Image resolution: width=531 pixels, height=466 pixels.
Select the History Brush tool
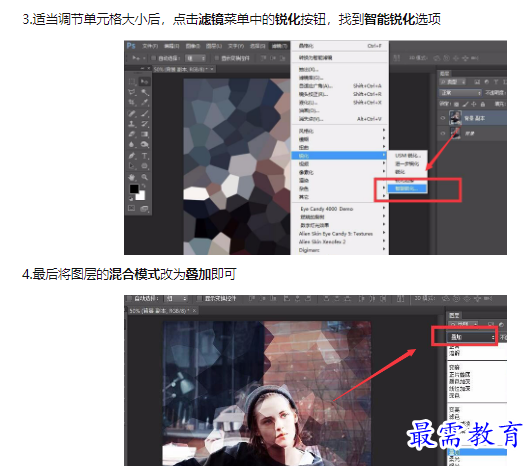point(145,124)
